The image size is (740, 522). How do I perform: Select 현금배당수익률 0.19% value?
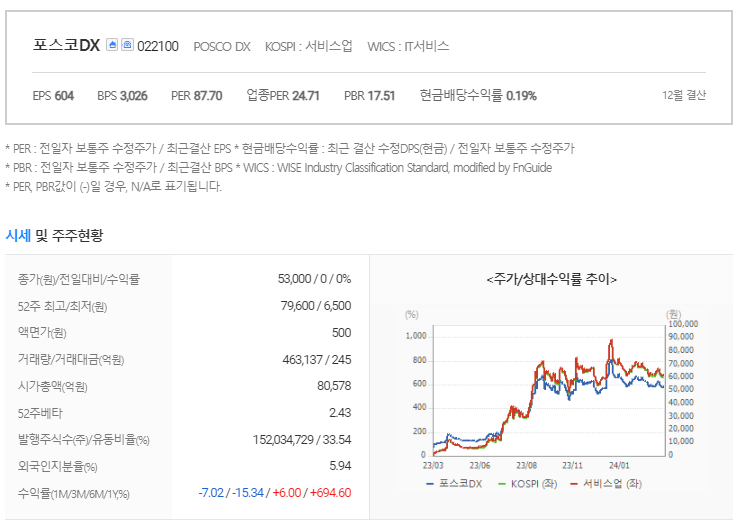(478, 96)
